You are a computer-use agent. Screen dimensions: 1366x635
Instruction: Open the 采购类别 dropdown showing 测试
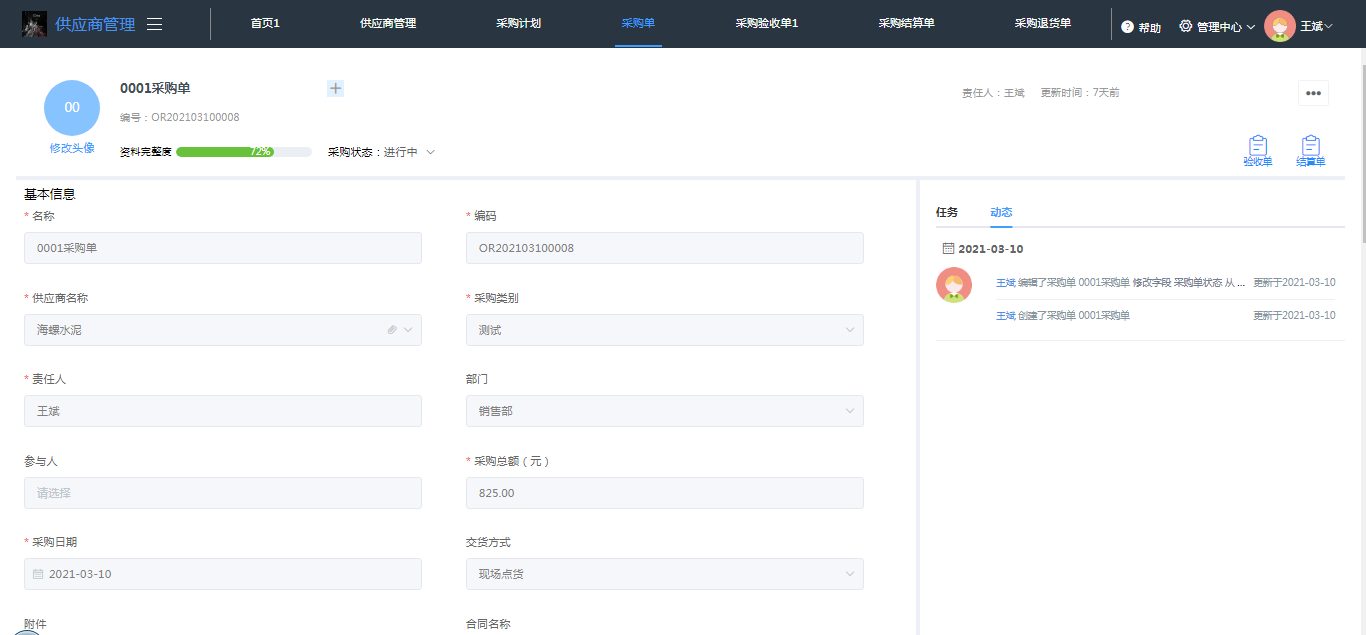coord(664,330)
